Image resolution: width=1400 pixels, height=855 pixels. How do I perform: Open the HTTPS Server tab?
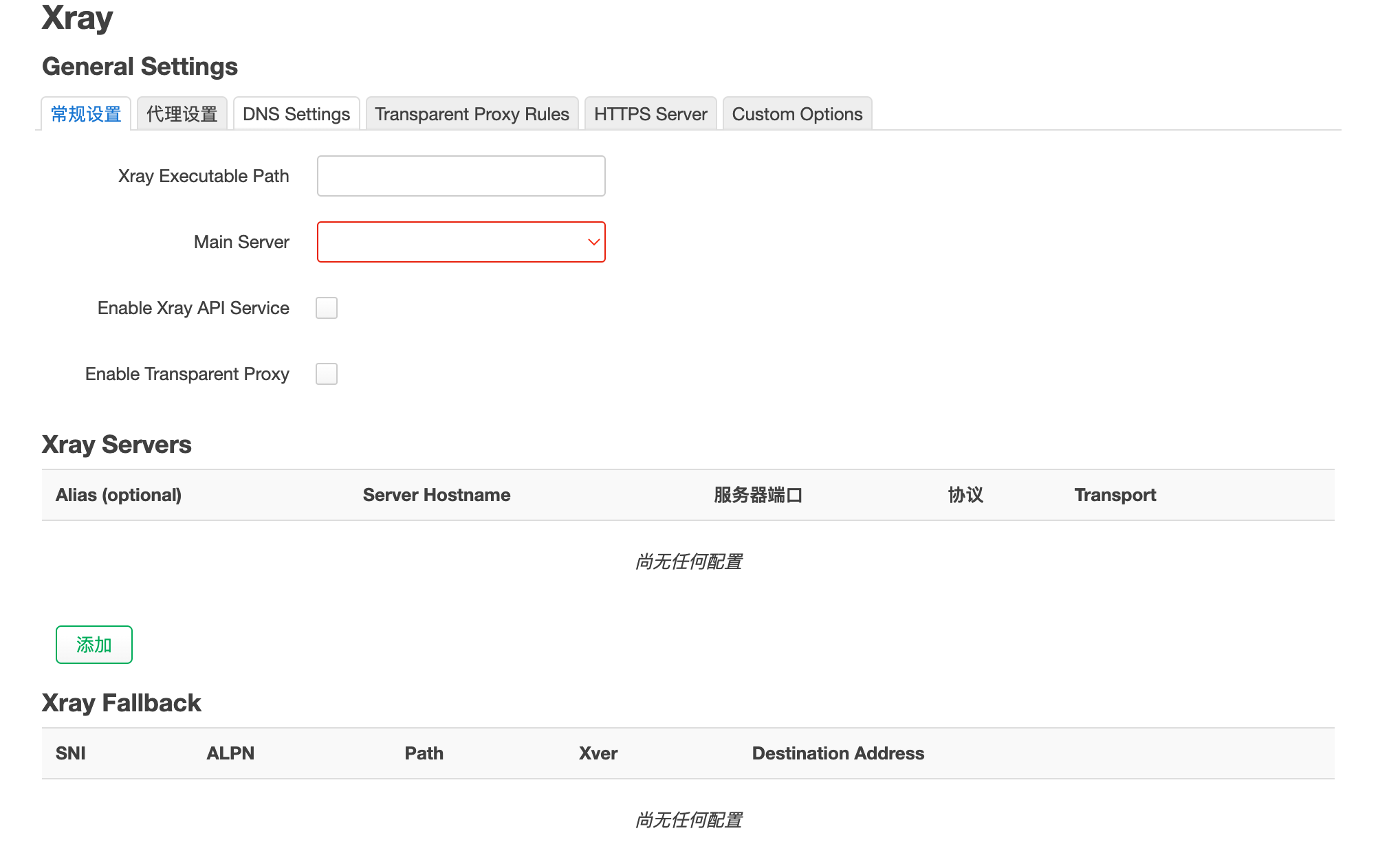650,113
